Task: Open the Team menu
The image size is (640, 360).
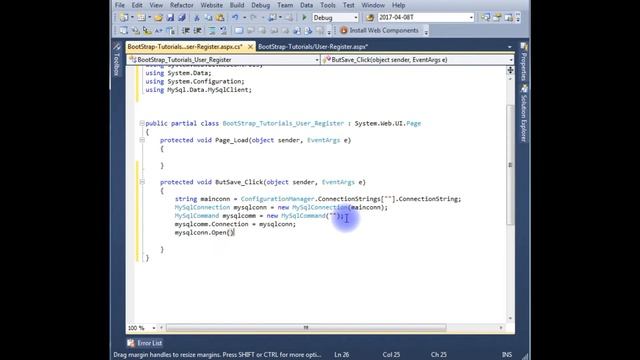Action: 285,5
